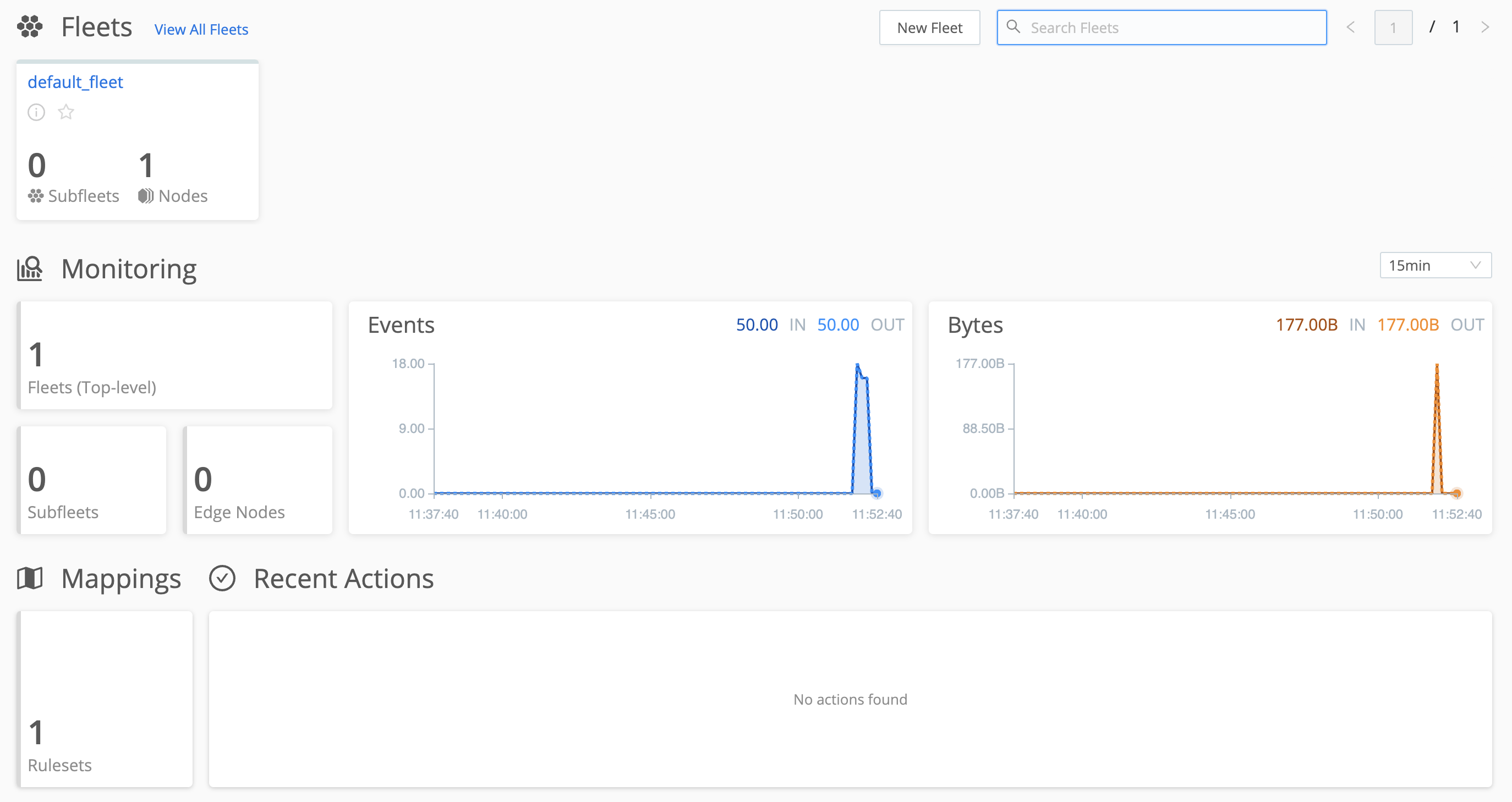1512x802 pixels.
Task: Click the Subfleets icon in default_fleet card
Action: 36,196
